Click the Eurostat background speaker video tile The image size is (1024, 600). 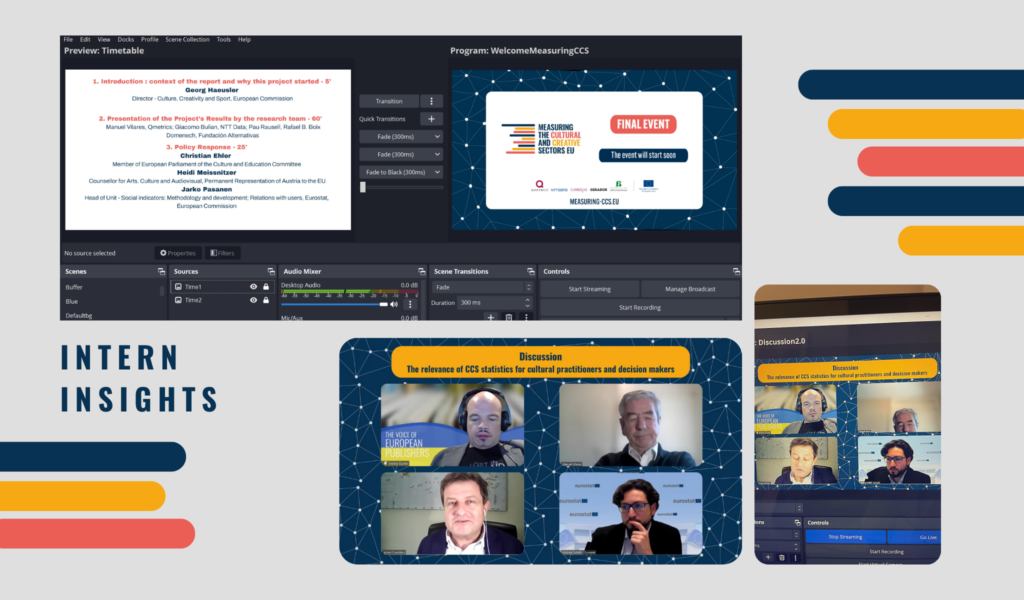[x=631, y=514]
